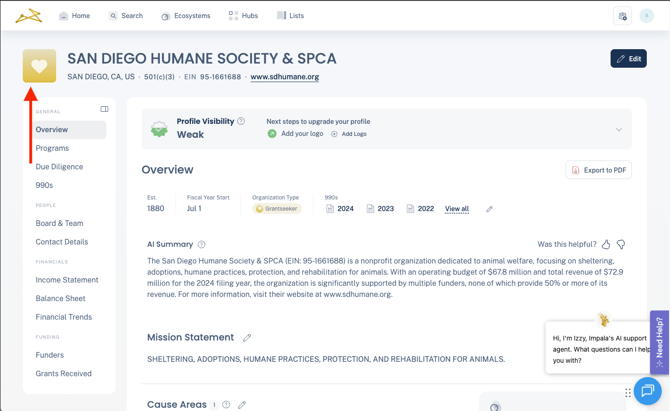Click pencil icon next to Cause Areas
Viewport: 670px width, 411px height.
click(x=242, y=405)
